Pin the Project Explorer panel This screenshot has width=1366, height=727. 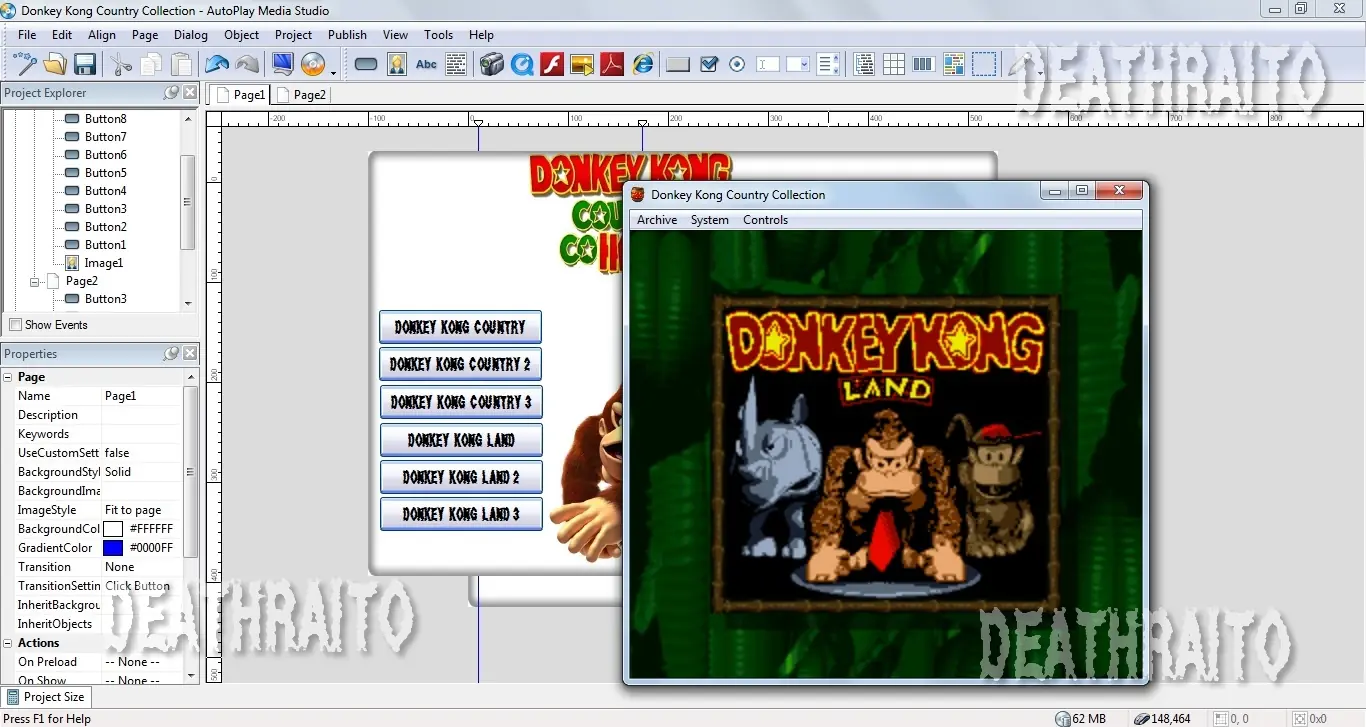[x=171, y=93]
